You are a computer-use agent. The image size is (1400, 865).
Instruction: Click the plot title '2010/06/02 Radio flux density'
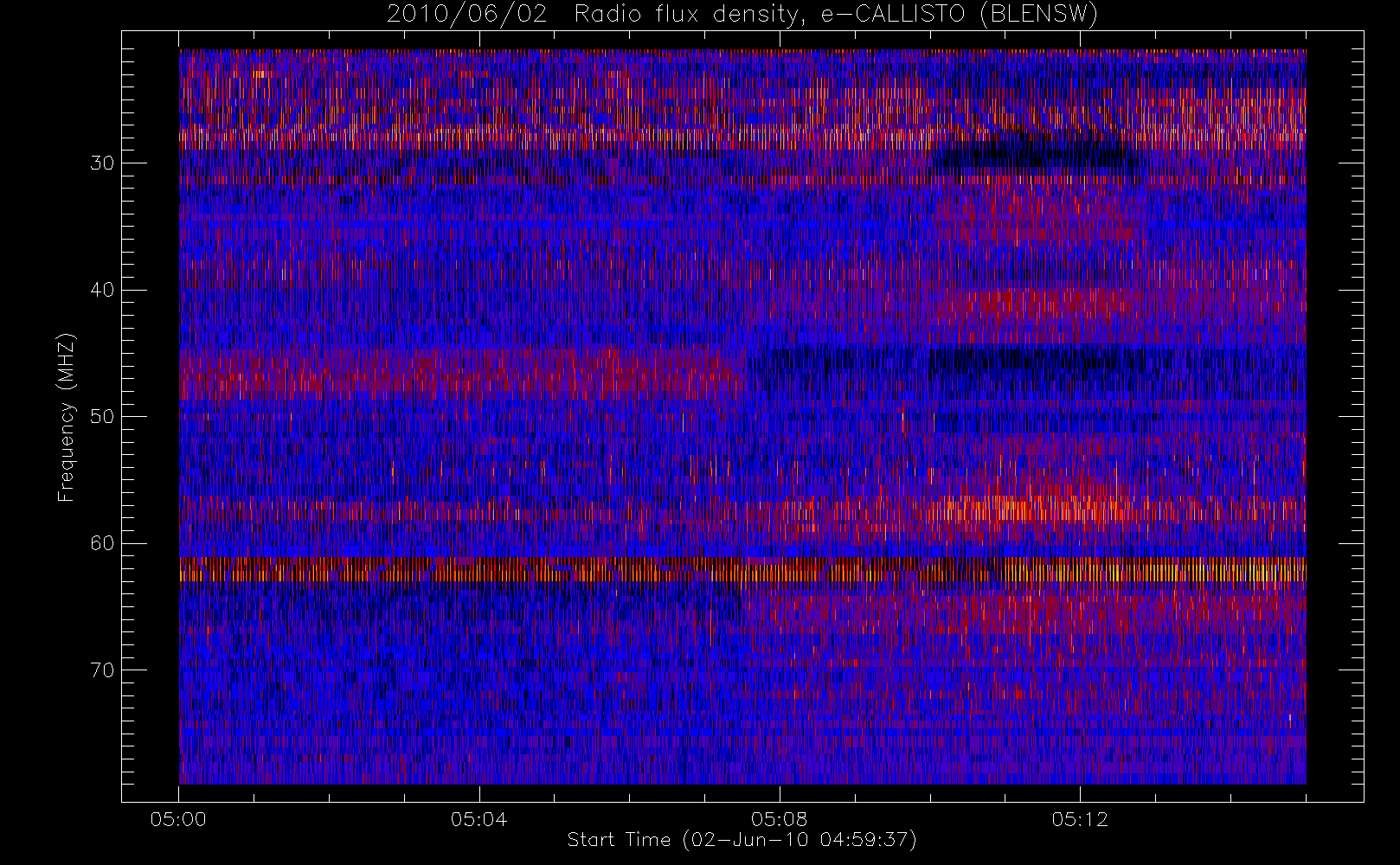(x=742, y=15)
